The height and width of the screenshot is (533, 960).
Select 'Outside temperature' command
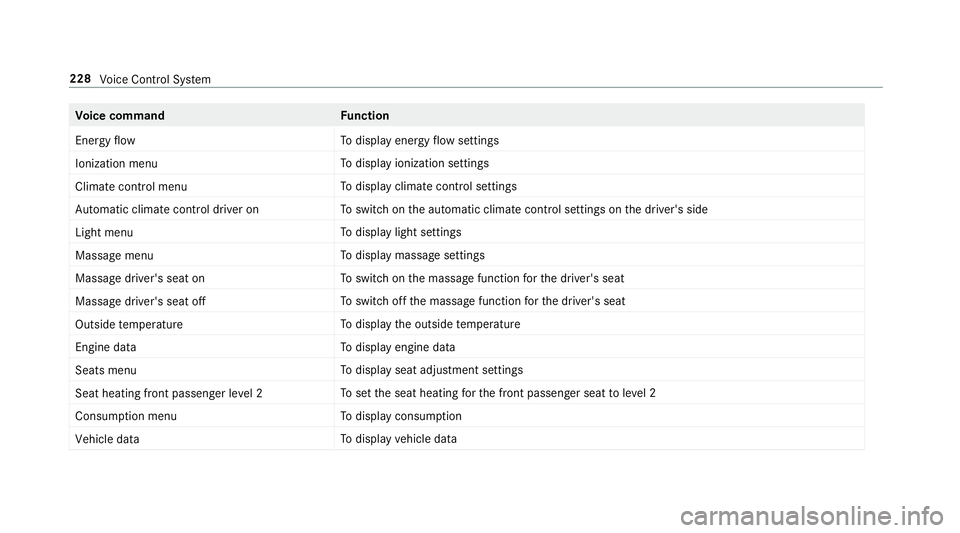pyautogui.click(x=129, y=324)
